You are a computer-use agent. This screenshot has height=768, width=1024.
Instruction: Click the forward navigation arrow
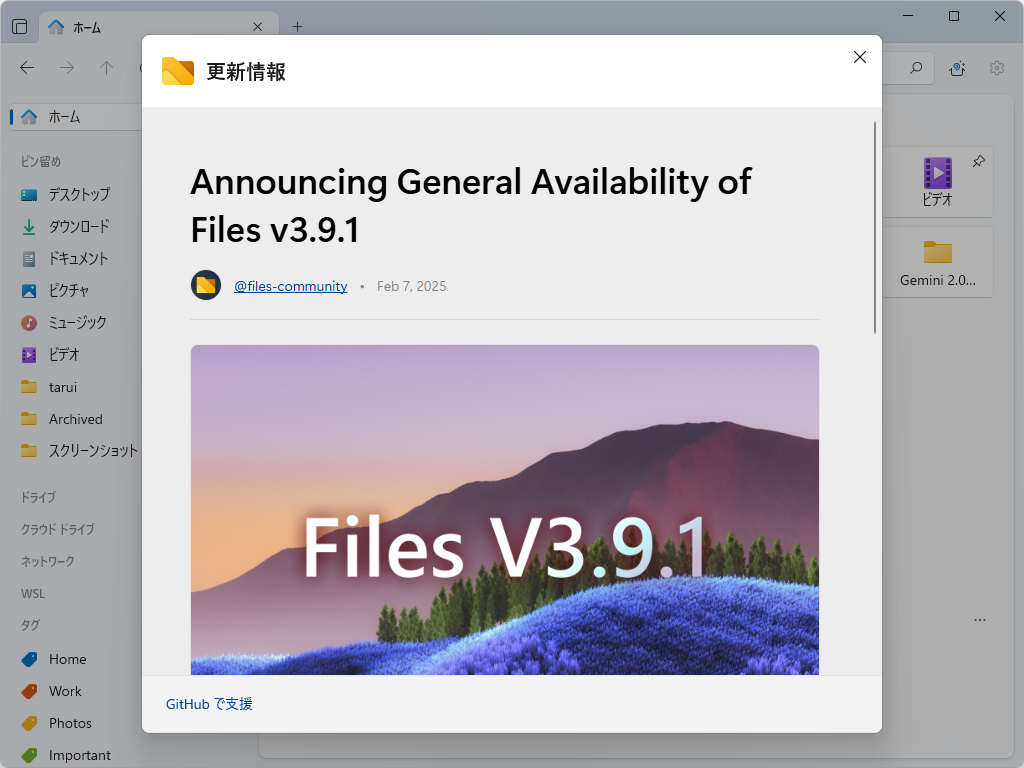click(x=67, y=68)
